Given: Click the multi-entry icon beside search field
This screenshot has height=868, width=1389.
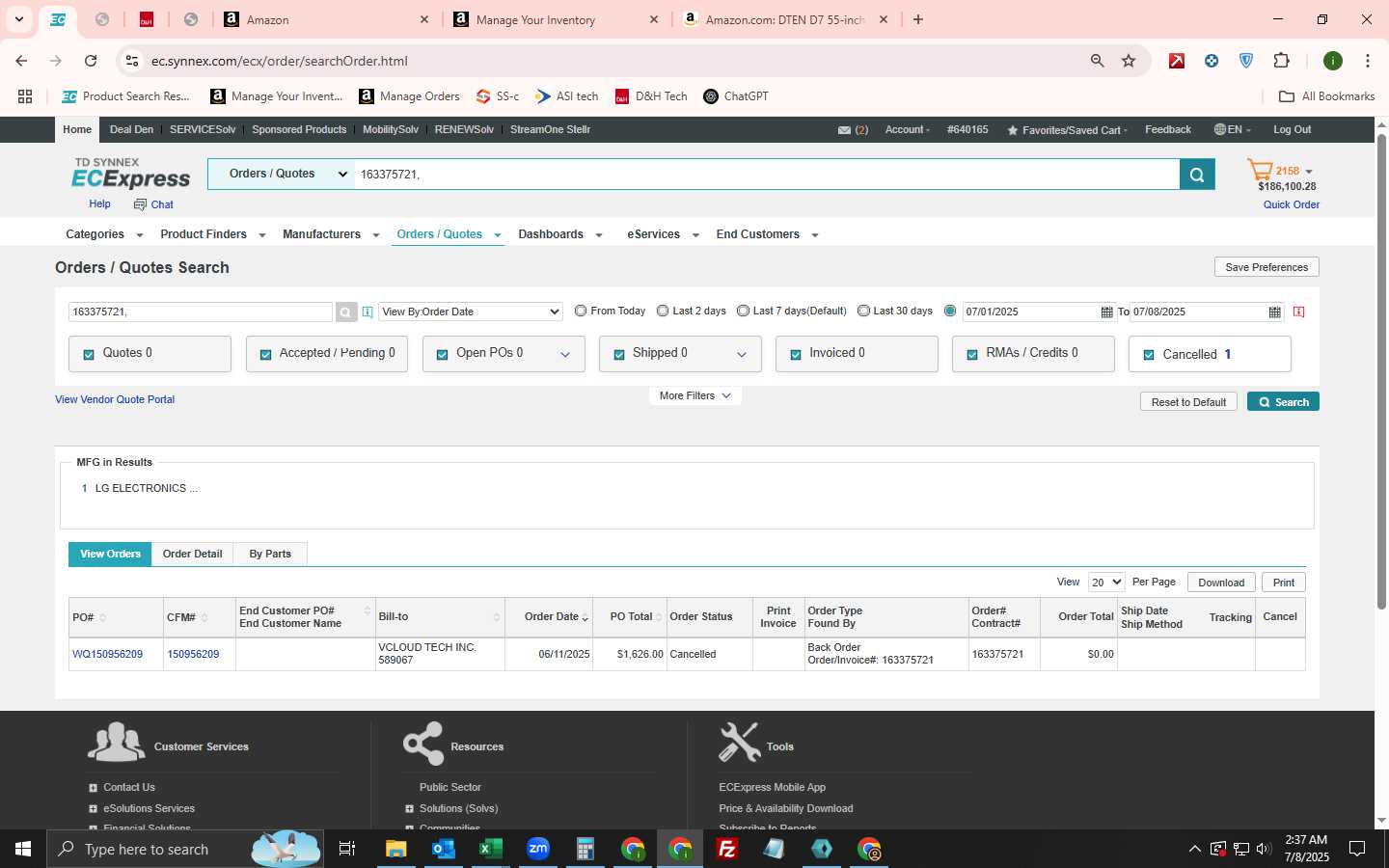Looking at the screenshot, I should click(368, 312).
